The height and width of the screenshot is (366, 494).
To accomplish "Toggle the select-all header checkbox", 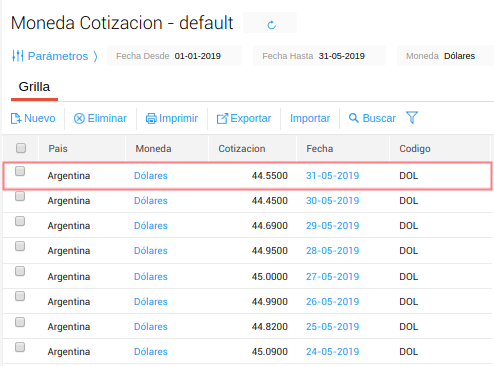I will pyautogui.click(x=21, y=148).
